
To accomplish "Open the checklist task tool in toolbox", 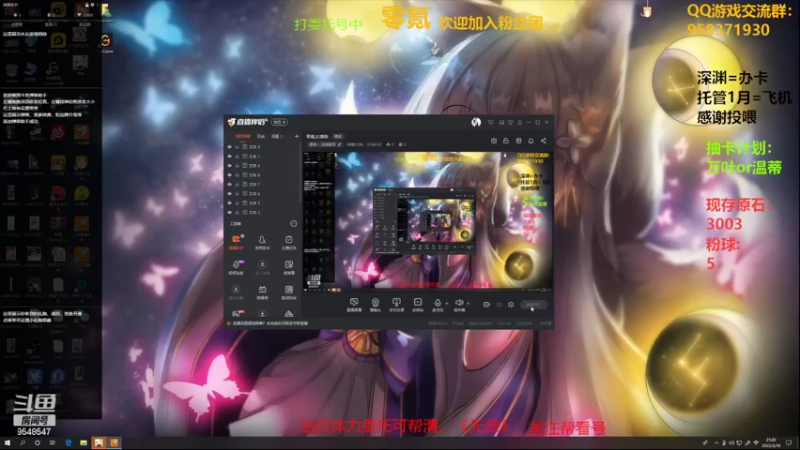I will (289, 242).
